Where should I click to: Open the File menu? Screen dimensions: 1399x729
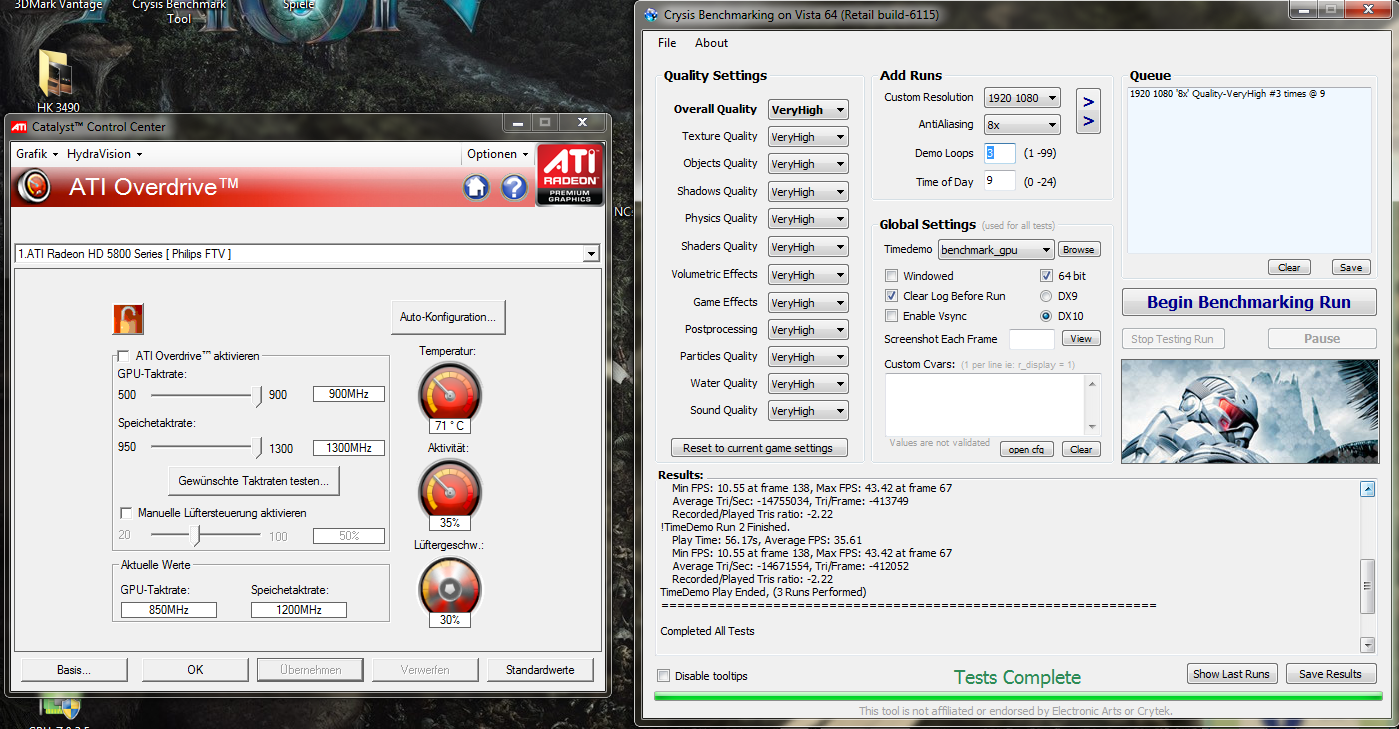667,43
